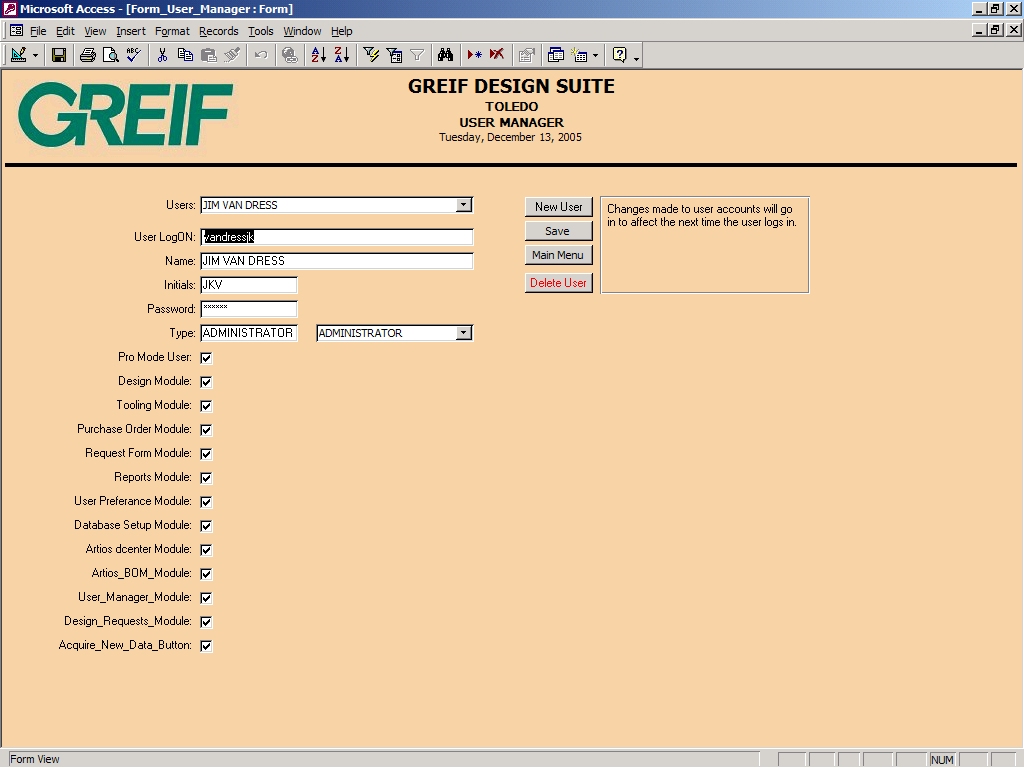This screenshot has height=768, width=1024.
Task: Return via the Main Menu button
Action: (558, 255)
